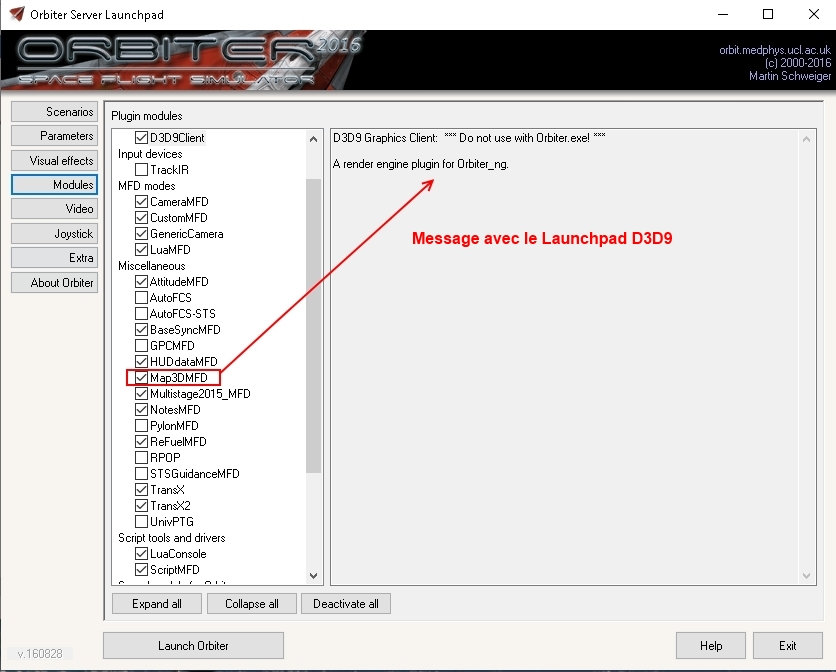Uncheck AttitudeMFD module
The height and width of the screenshot is (672, 836).
141,282
